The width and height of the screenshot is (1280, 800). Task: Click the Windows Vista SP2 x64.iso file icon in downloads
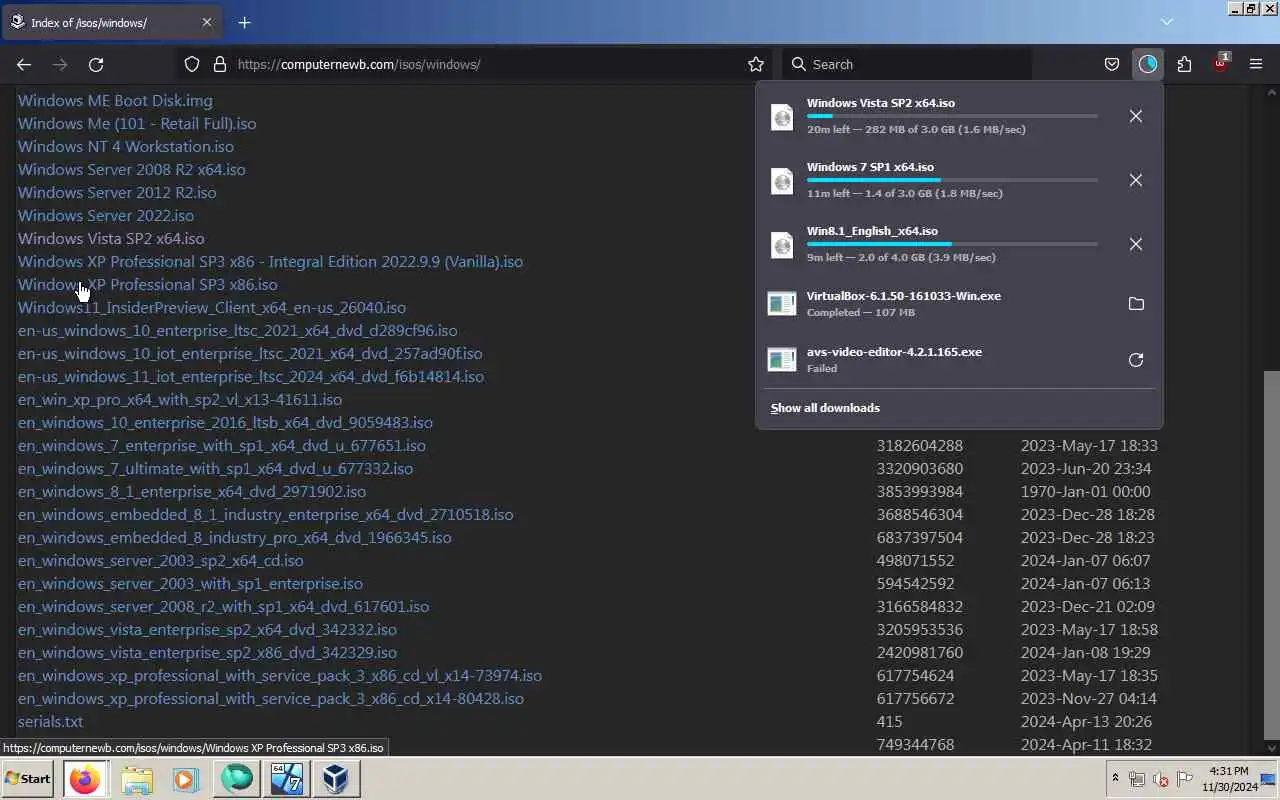coord(782,117)
